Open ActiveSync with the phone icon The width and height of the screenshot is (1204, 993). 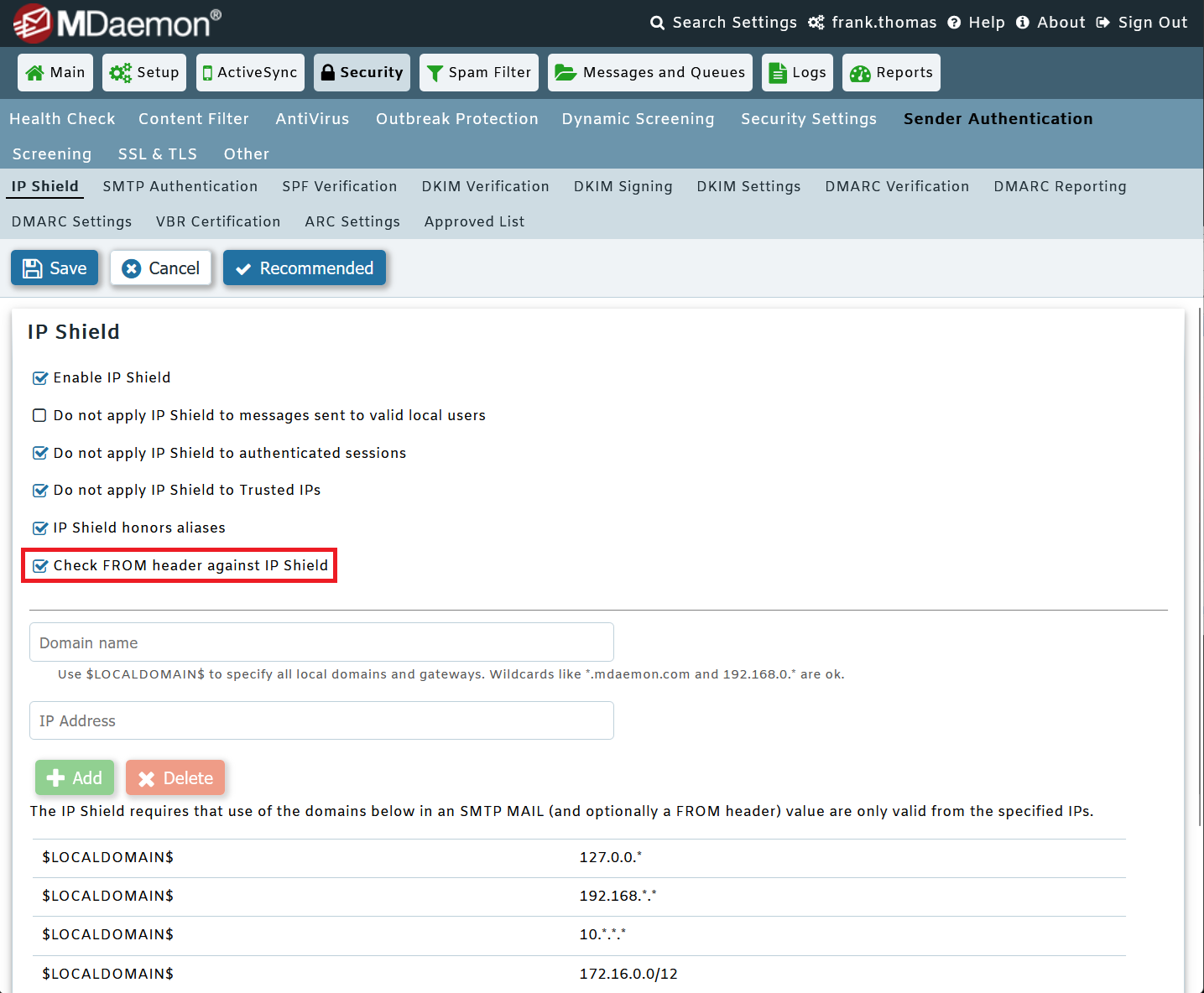(207, 73)
